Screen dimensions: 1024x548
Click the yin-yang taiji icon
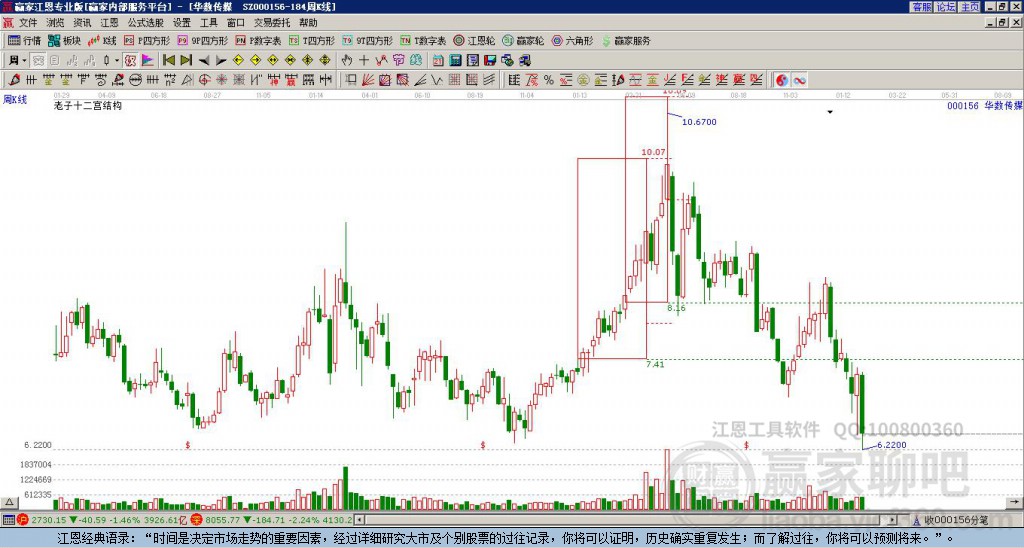coord(782,80)
